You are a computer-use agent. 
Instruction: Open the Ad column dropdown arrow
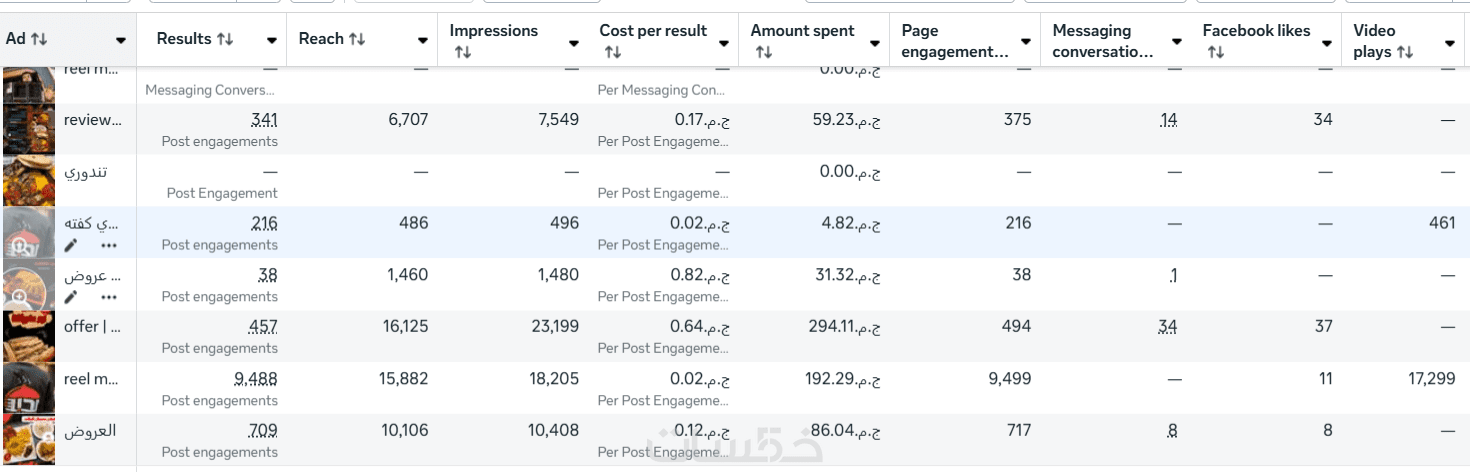(121, 41)
